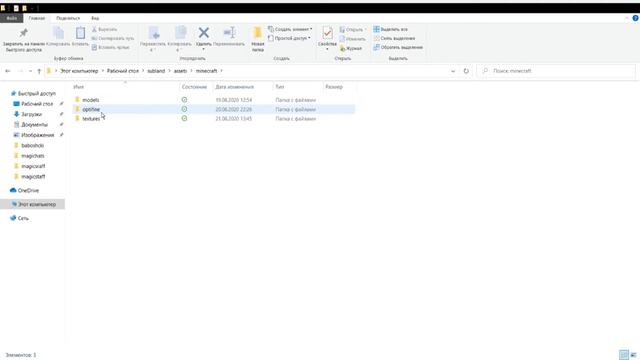640x360 pixels.
Task: Click the Properties checkmark icon
Action: [x=327, y=33]
